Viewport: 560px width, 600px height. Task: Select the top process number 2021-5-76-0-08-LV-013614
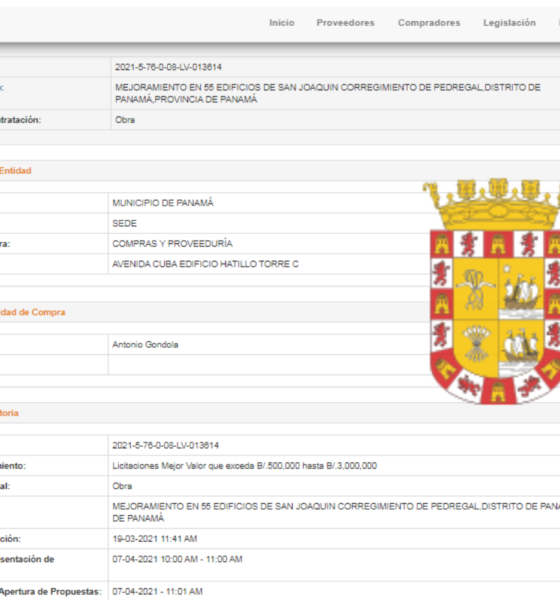pyautogui.click(x=168, y=67)
